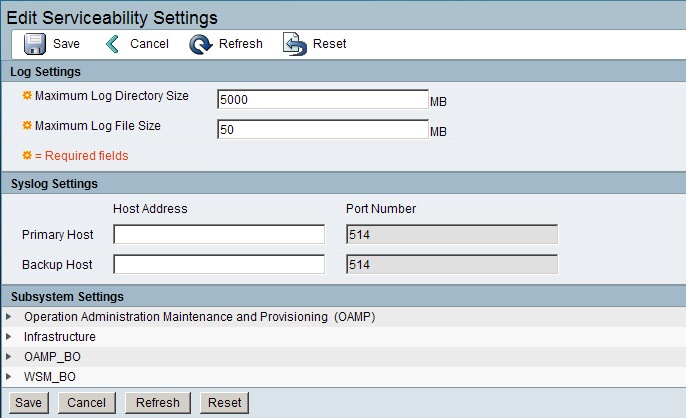Click the green Cancel arrow icon
This screenshot has height=418, width=686.
click(x=114, y=44)
